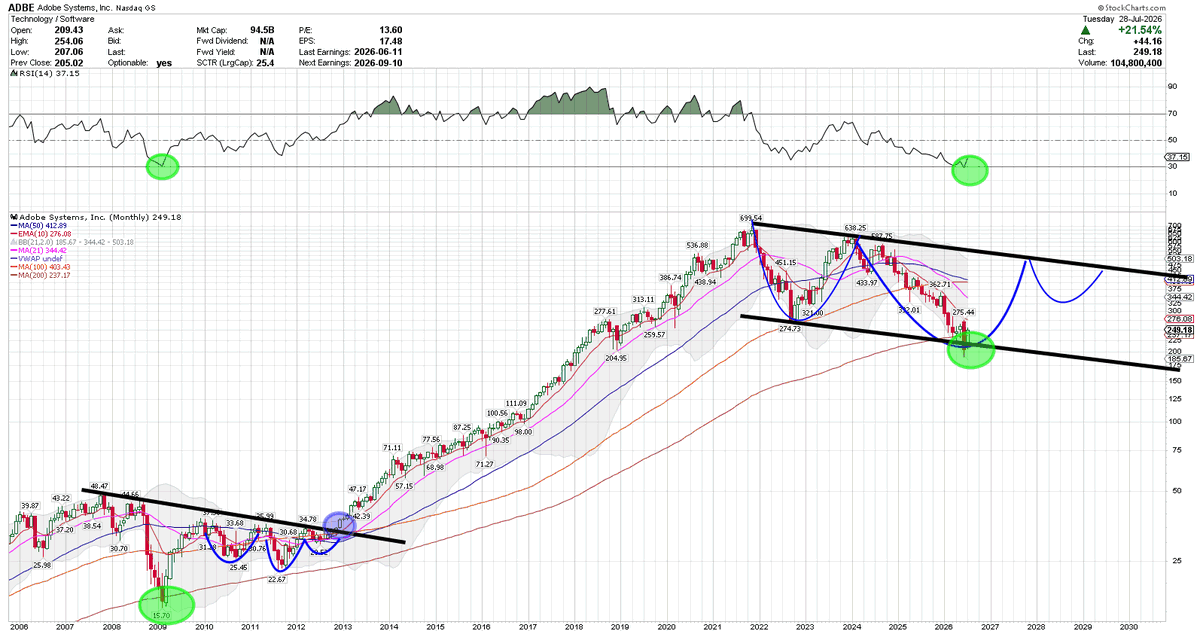Image resolution: width=1200 pixels, height=631 pixels.
Task: Click the Last Earnings date 2026-06-11
Action: (x=378, y=52)
